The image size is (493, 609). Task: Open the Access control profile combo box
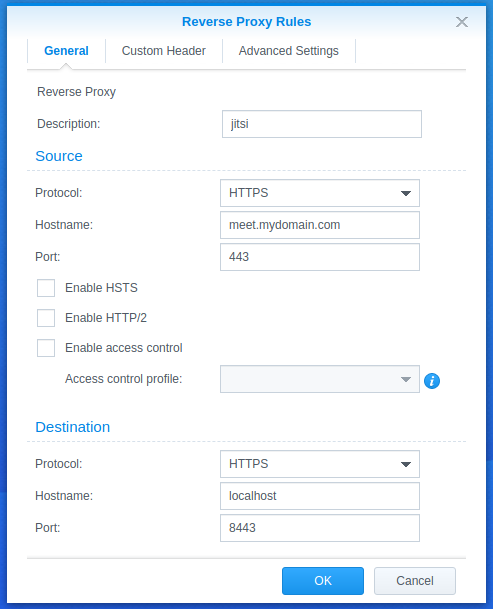pyautogui.click(x=320, y=379)
